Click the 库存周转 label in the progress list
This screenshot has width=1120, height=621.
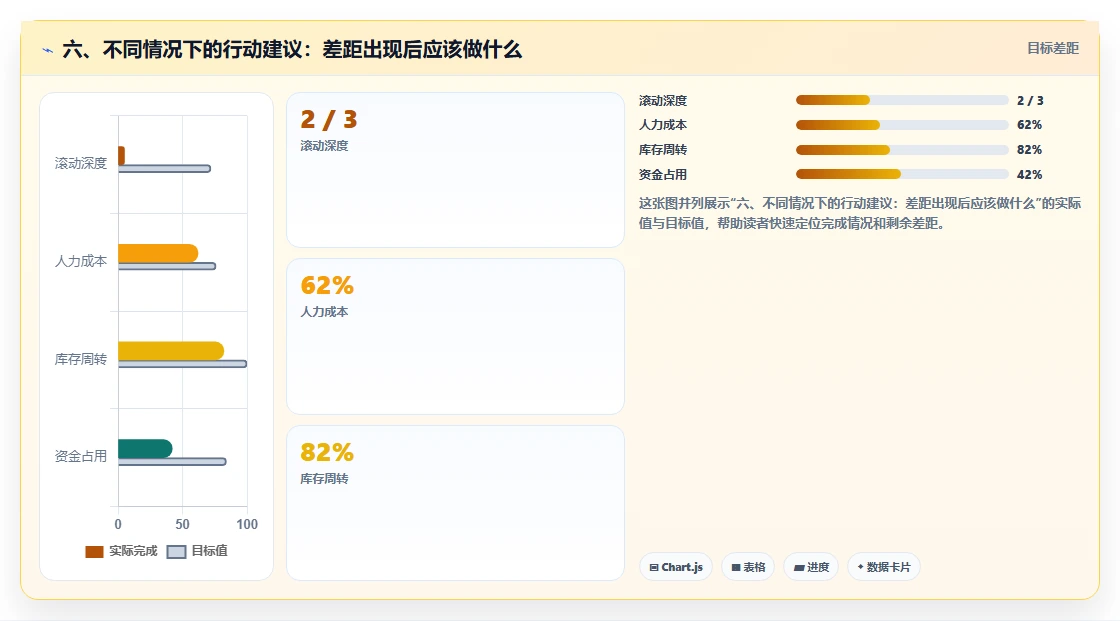coord(663,150)
